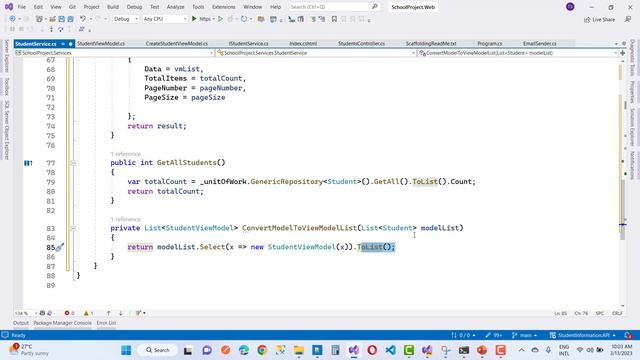Open the ConvertModelToViewModelList member dropdown
Viewport: 640px width, 360px height.
(518, 53)
